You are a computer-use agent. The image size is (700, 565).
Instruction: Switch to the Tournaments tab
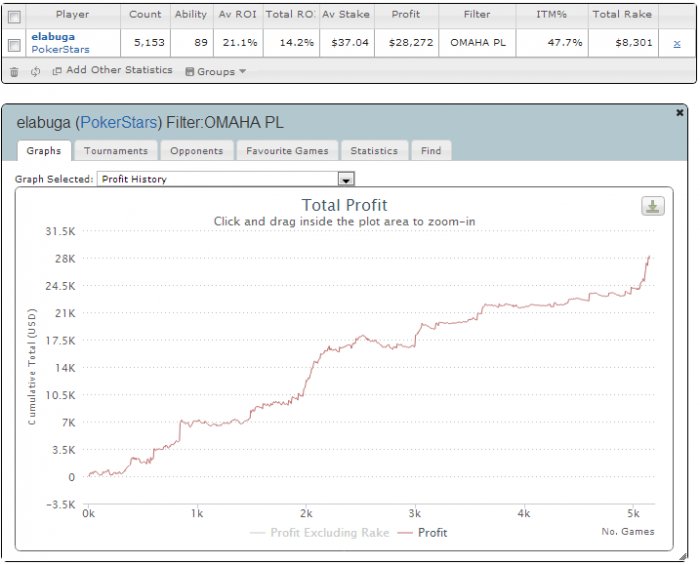coord(116,151)
